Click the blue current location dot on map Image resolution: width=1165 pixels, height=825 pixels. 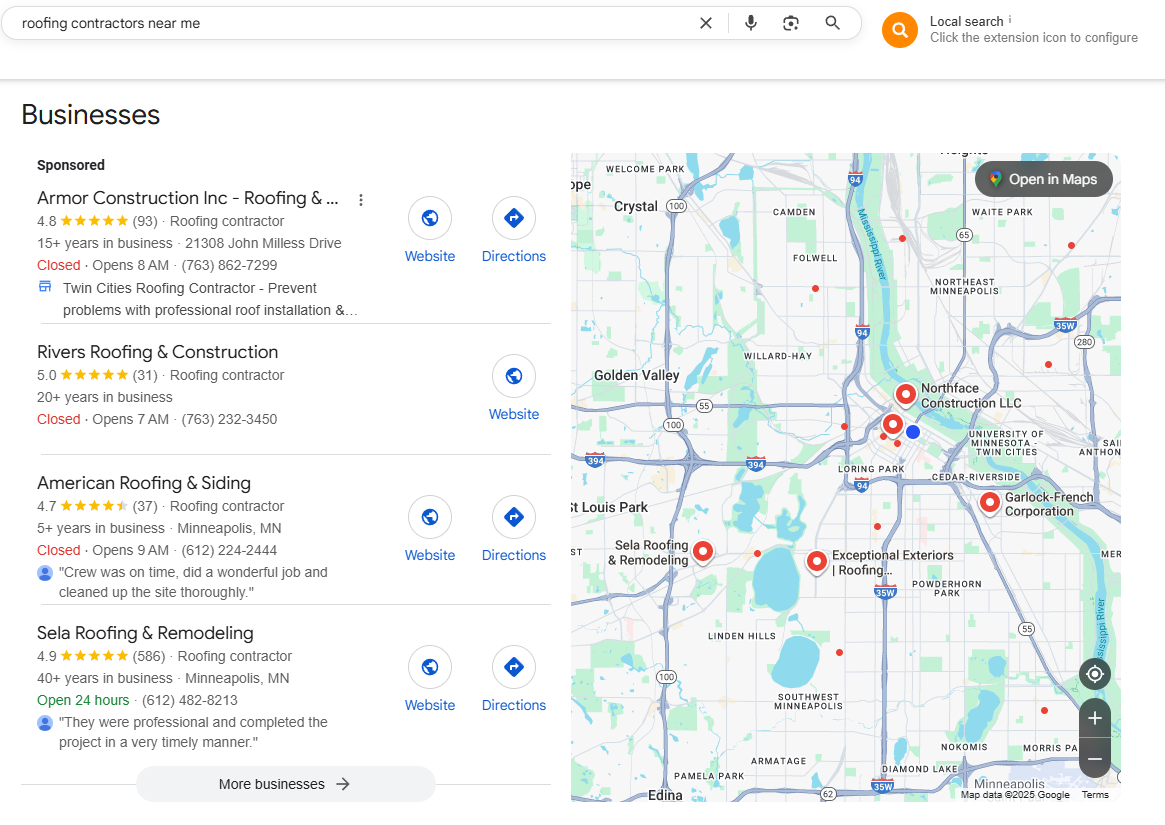point(913,432)
